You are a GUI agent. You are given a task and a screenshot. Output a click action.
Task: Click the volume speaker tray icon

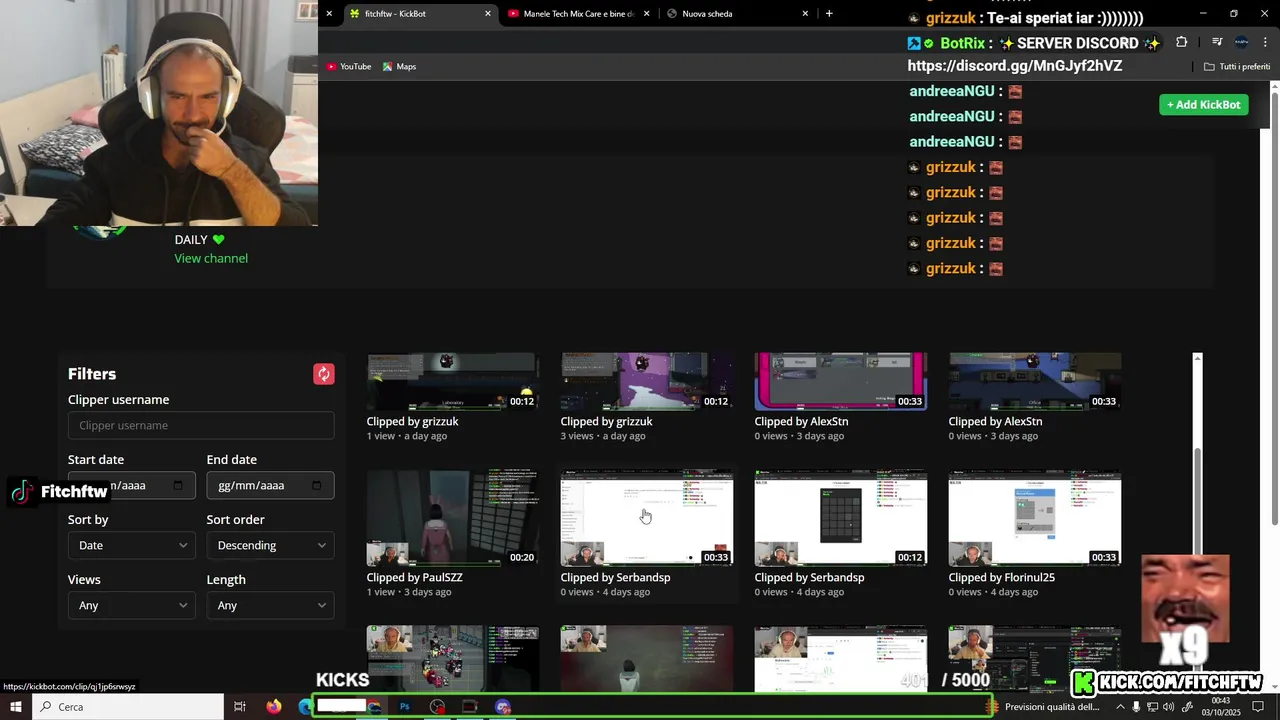point(1169,707)
